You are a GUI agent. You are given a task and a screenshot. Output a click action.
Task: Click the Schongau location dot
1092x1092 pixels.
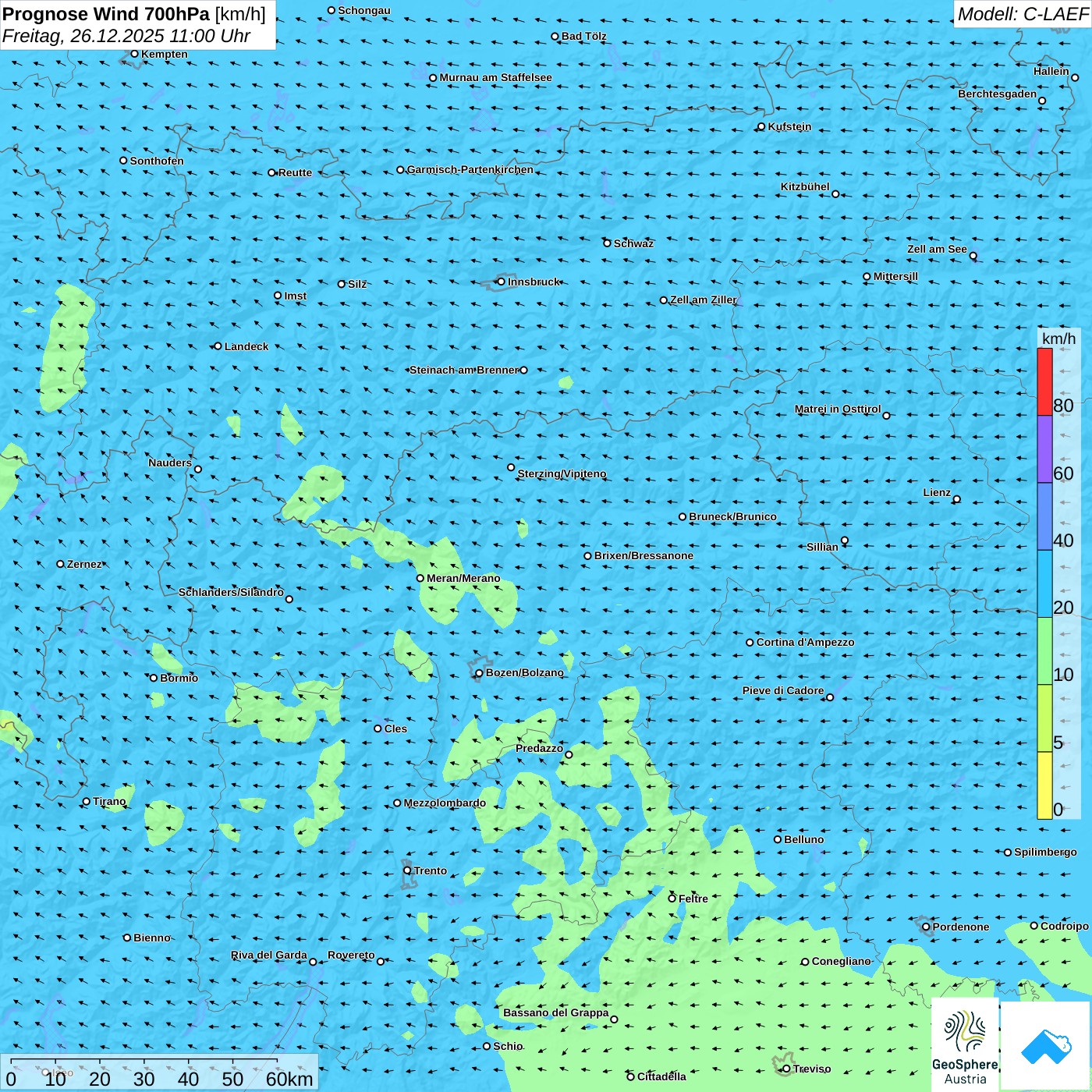(x=331, y=10)
